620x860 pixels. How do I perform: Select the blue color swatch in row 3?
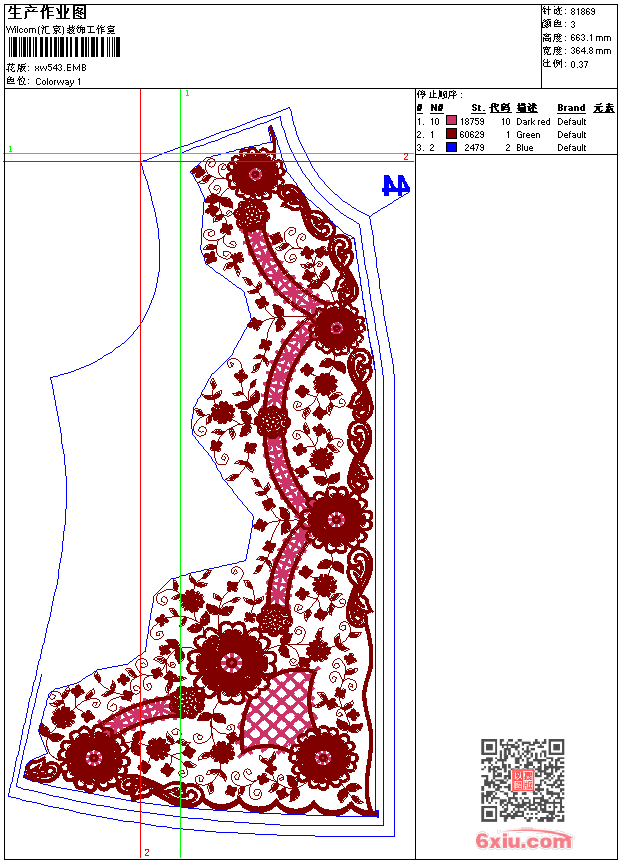[x=452, y=147]
